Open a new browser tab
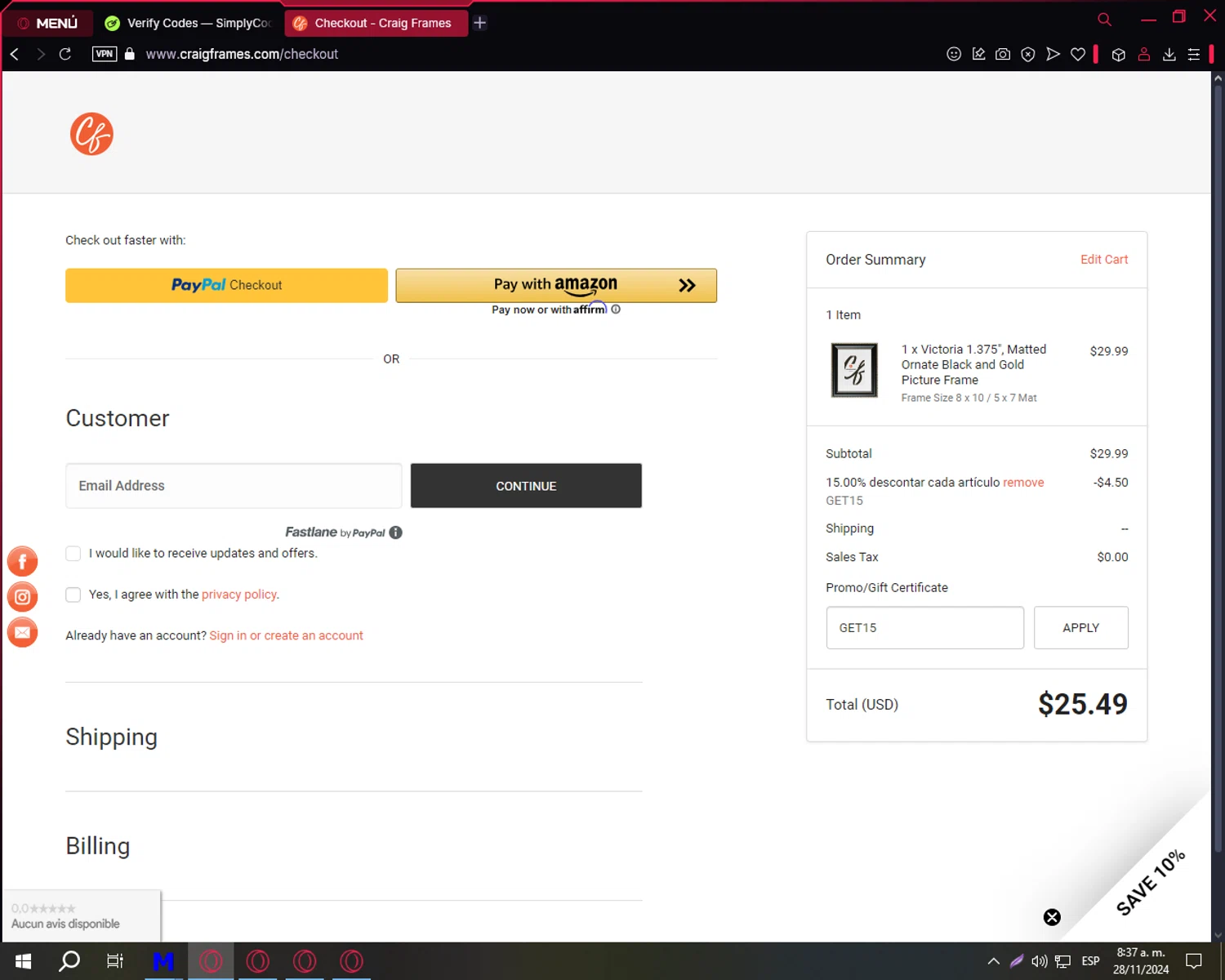1225x980 pixels. (480, 23)
